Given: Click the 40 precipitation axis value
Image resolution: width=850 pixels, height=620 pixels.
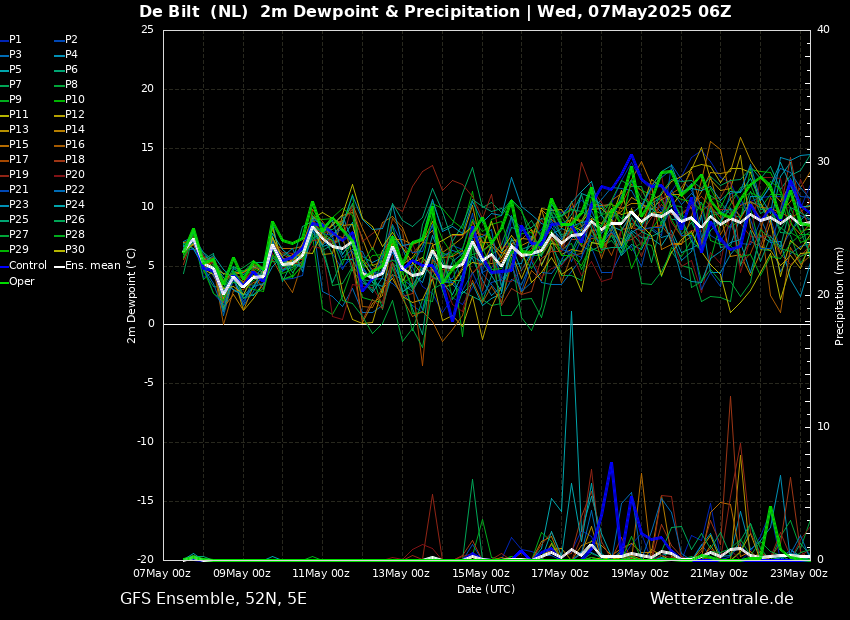Looking at the screenshot, I should click(x=823, y=30).
